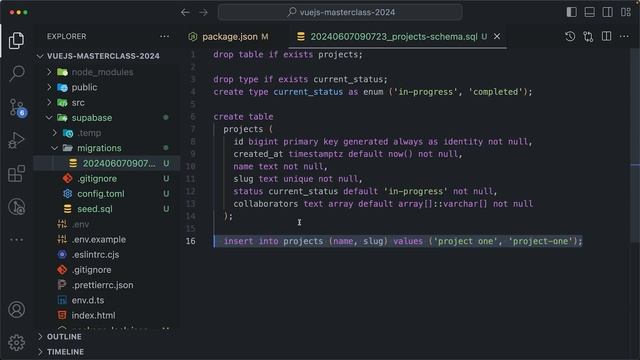Click the EXPLORER panel title
The width and height of the screenshot is (640, 360).
[67, 36]
